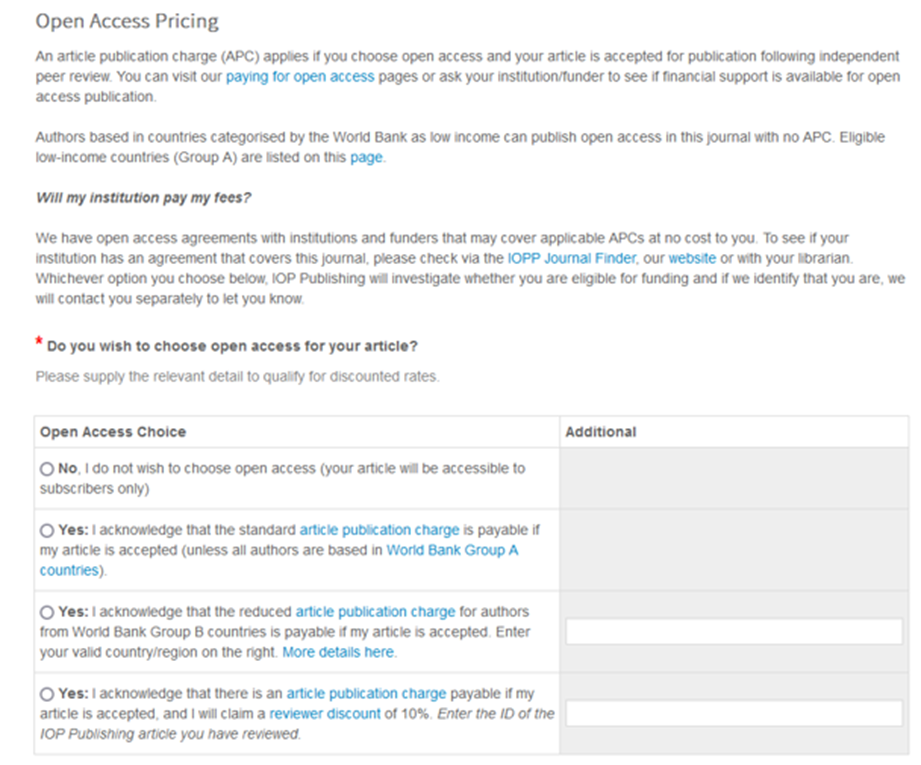The image size is (921, 765).
Task: Click the 'Additional' column header
Action: 601,432
